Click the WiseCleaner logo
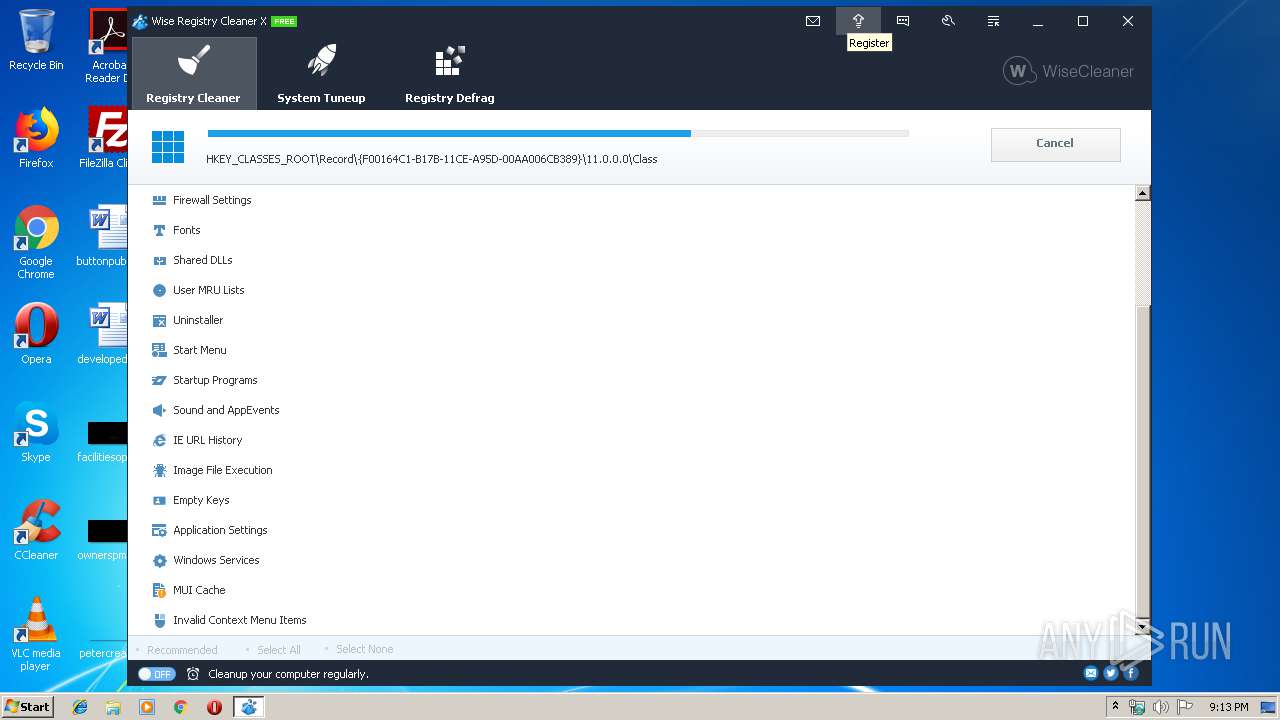 coord(1068,71)
